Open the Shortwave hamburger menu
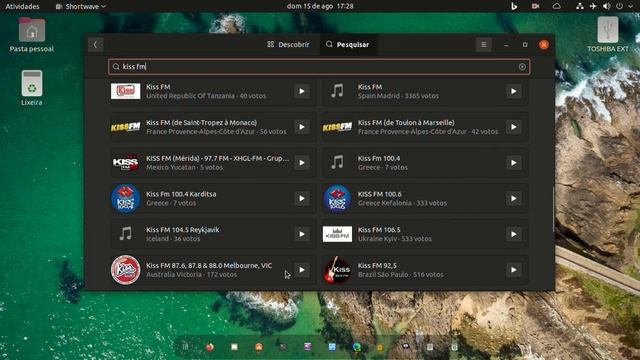 pos(484,44)
